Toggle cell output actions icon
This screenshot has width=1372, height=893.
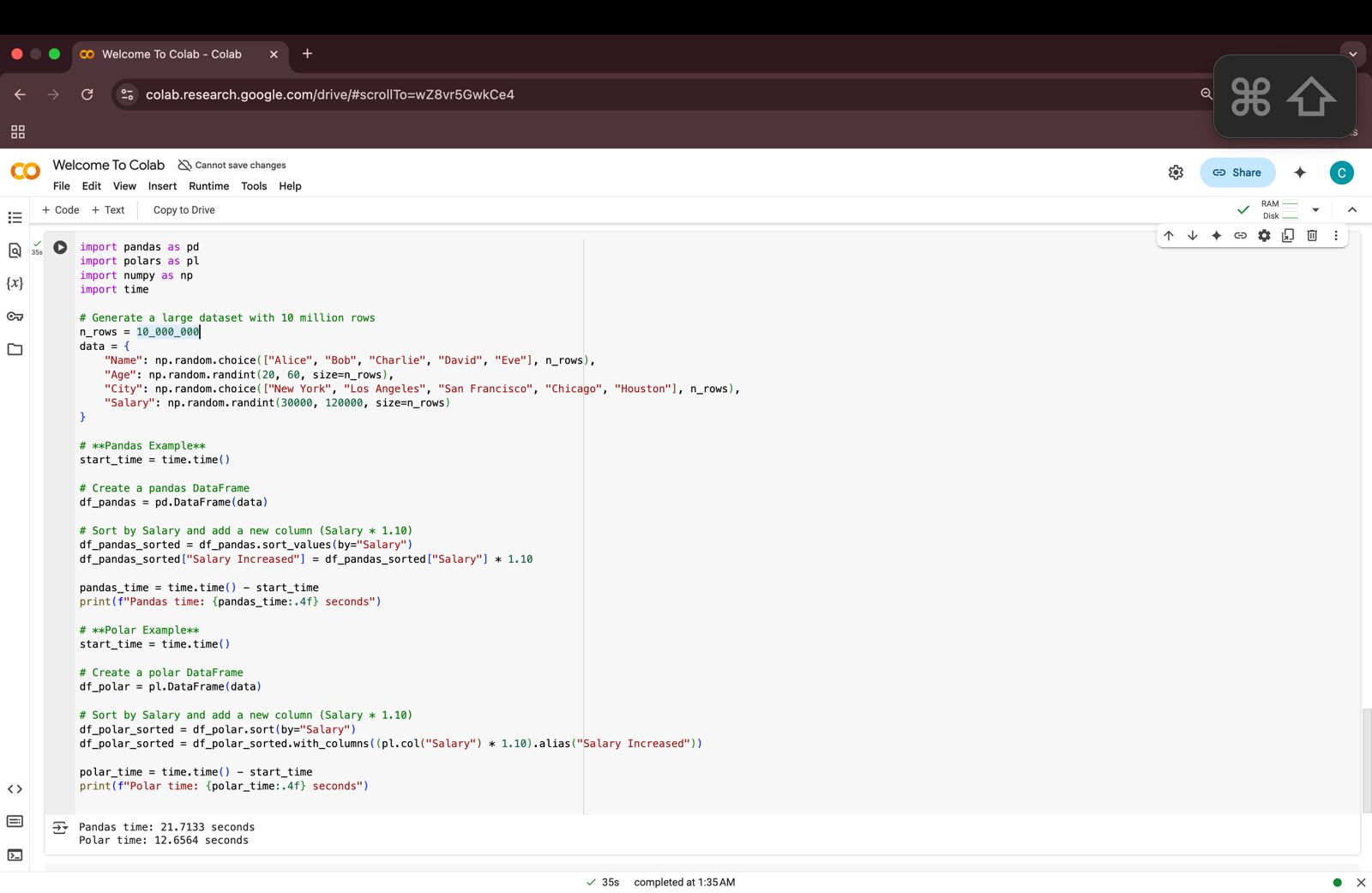[60, 828]
